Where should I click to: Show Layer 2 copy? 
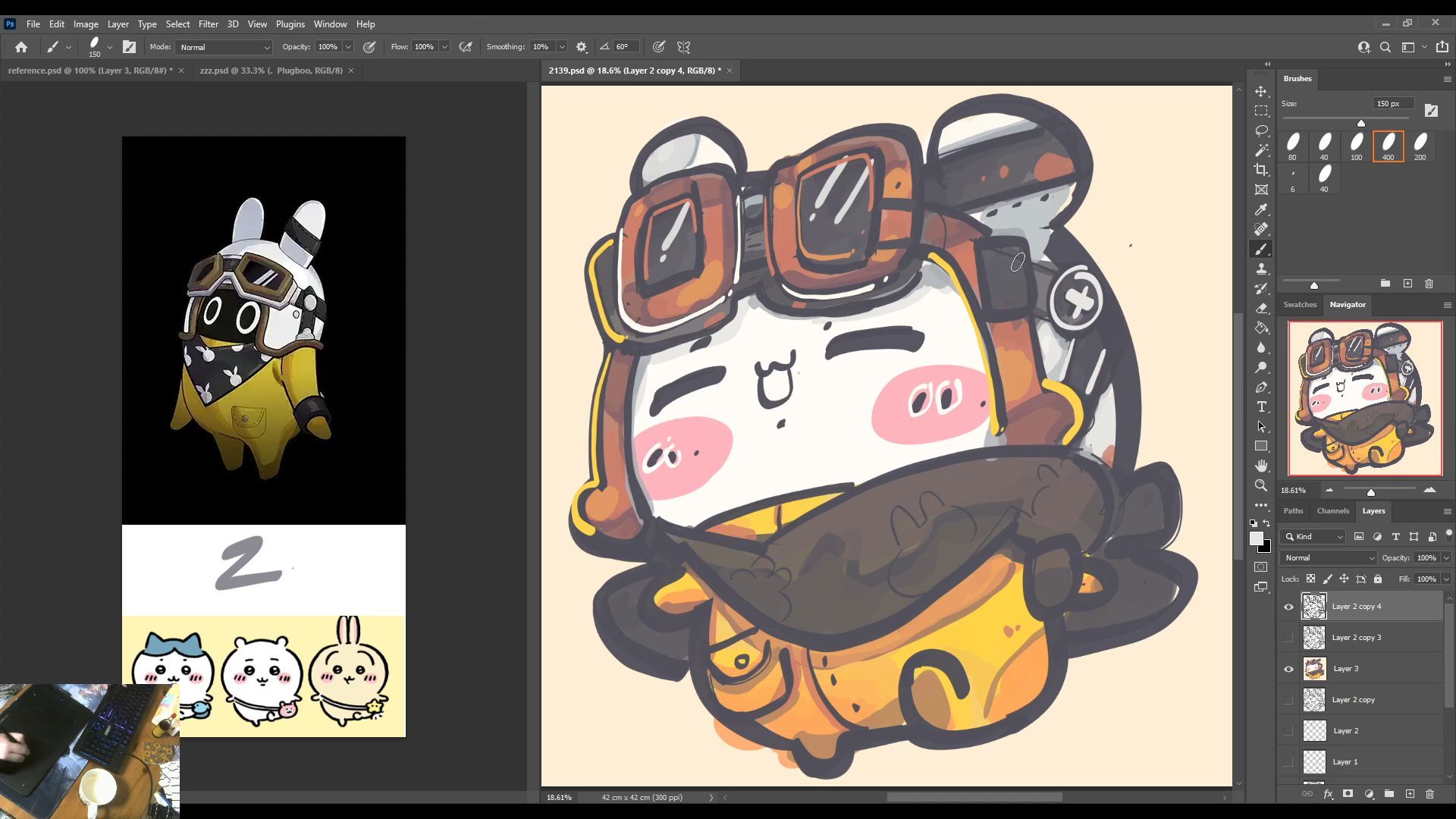pyautogui.click(x=1288, y=700)
